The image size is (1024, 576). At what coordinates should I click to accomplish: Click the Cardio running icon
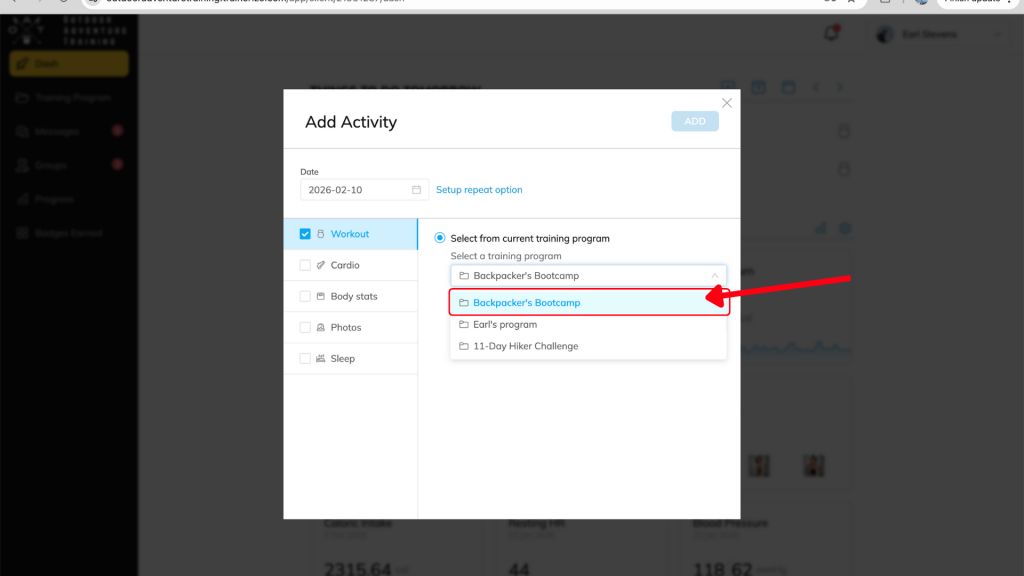(321, 265)
